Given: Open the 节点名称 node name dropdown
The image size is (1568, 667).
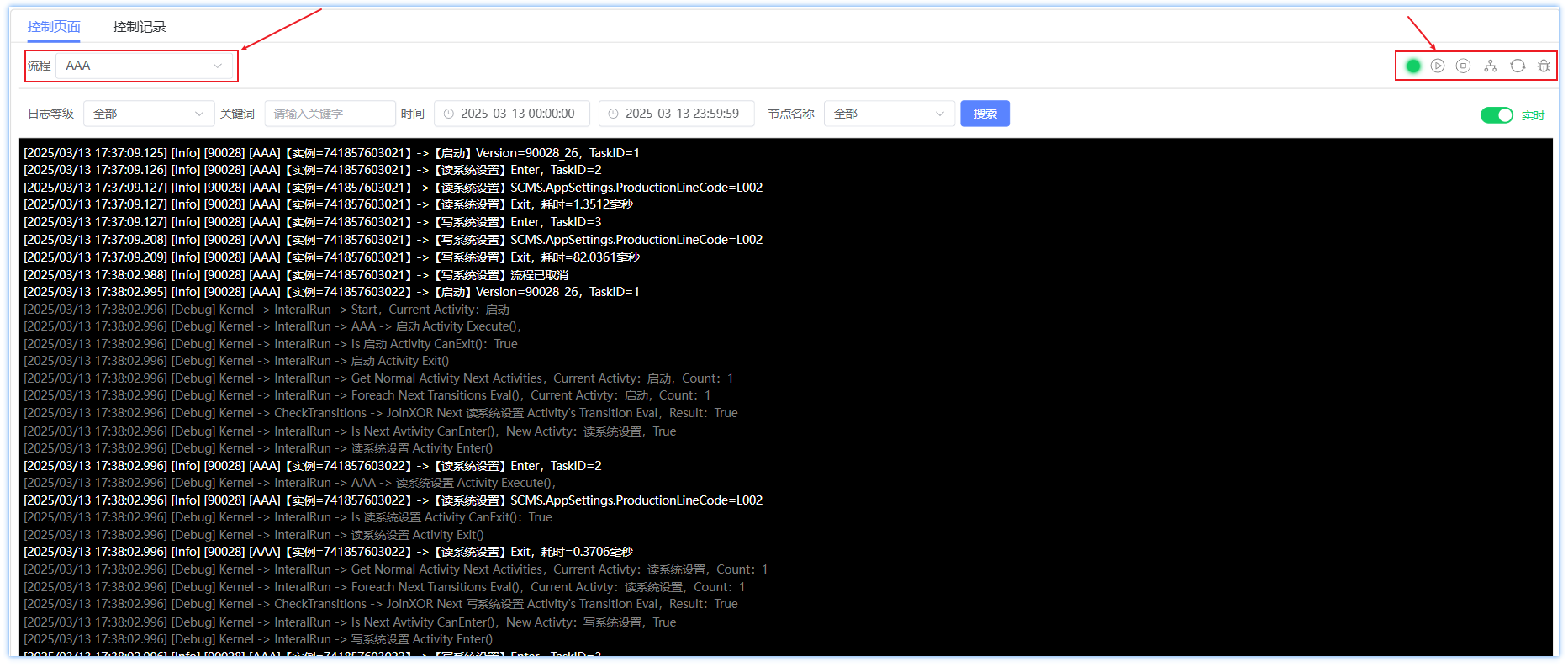Looking at the screenshot, I should point(889,114).
